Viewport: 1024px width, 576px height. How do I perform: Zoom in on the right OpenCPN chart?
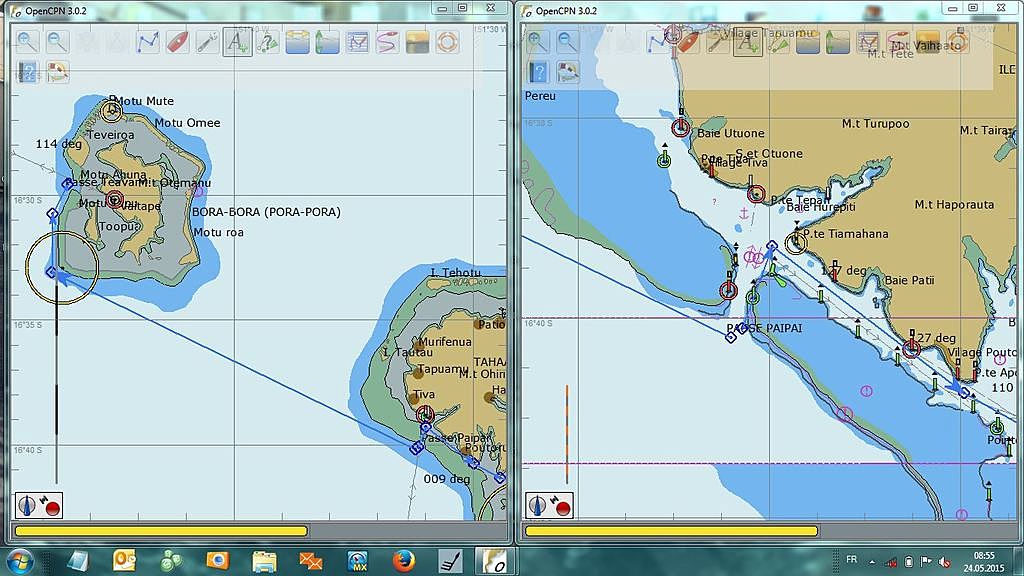coord(537,42)
